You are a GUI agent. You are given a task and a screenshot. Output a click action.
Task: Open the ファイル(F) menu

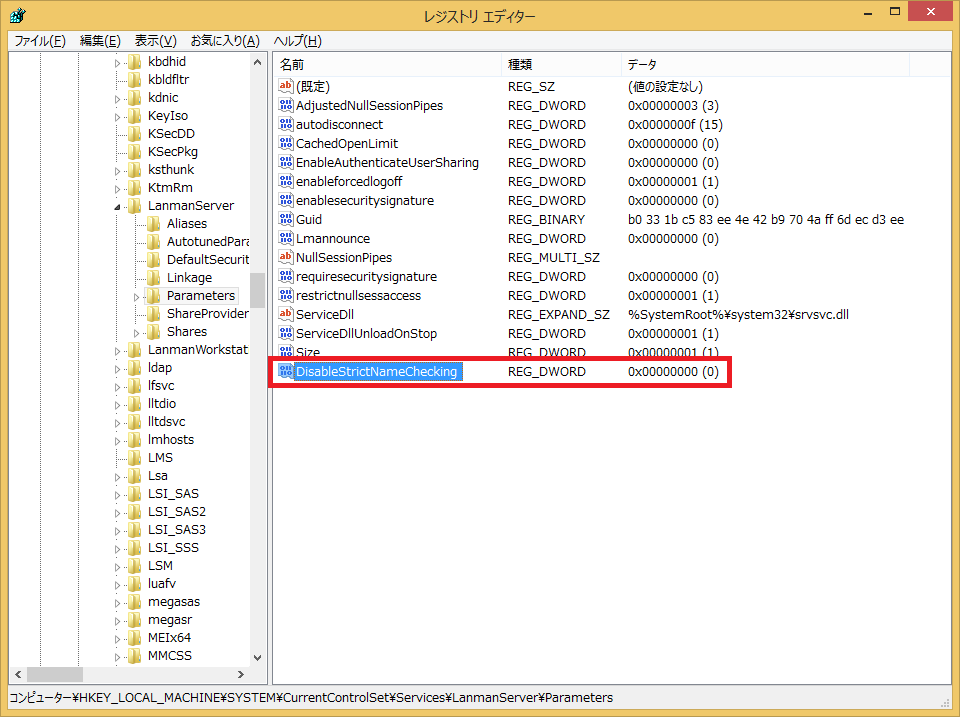40,41
